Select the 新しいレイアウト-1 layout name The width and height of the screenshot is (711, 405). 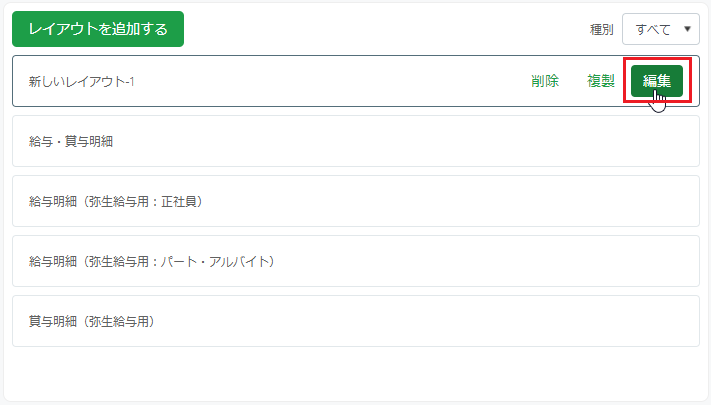pos(82,82)
